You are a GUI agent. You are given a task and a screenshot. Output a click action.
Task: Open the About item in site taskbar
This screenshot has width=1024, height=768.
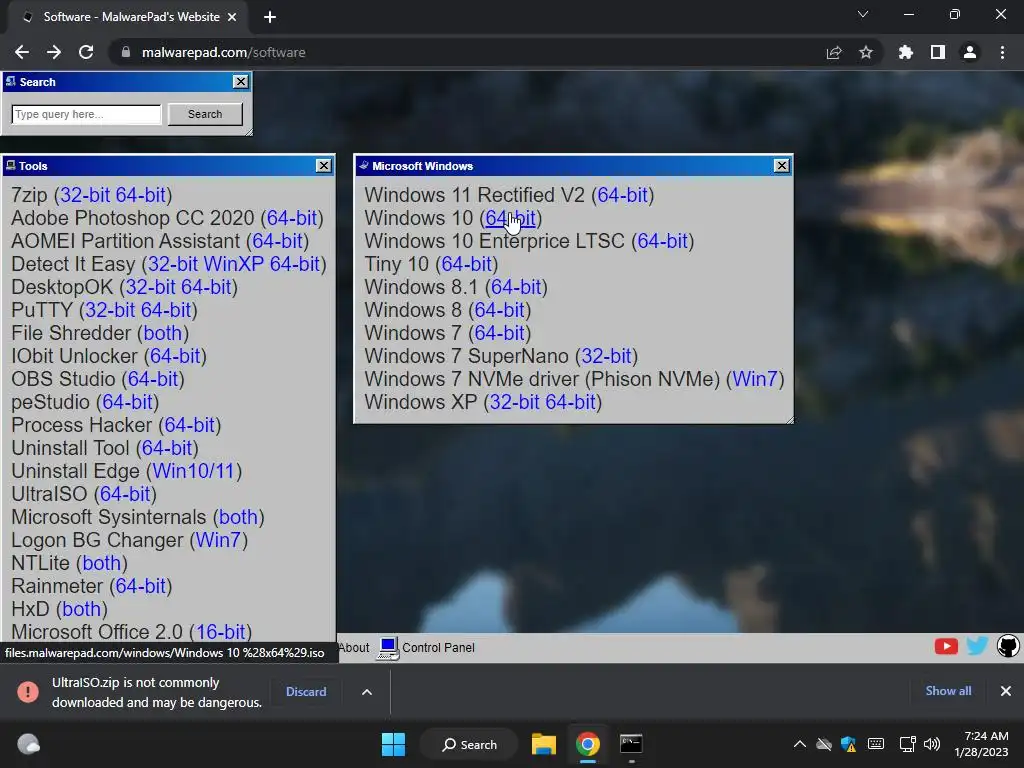[x=354, y=648]
